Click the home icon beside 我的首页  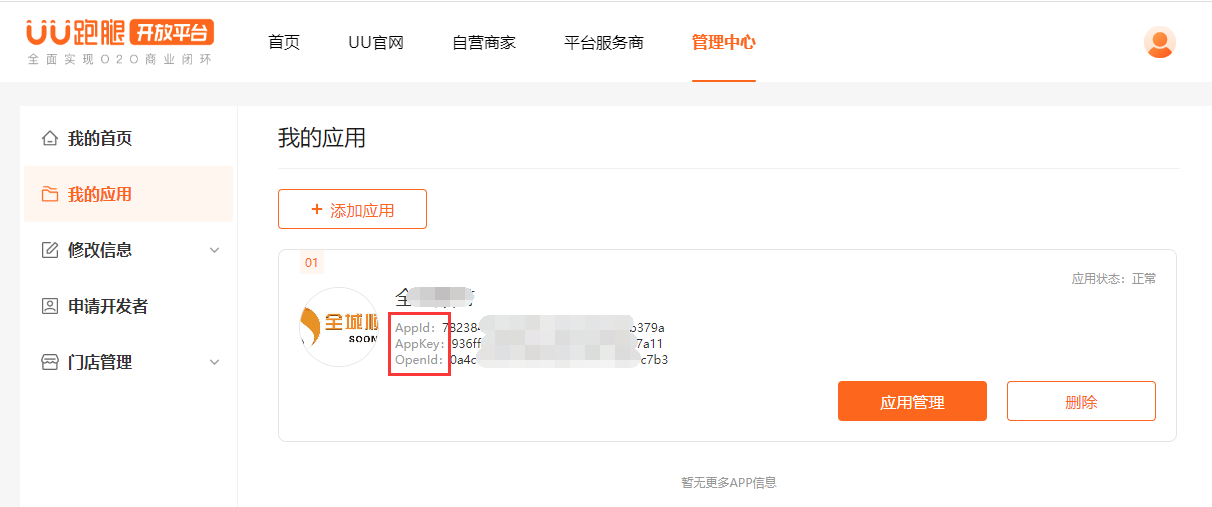(x=49, y=138)
